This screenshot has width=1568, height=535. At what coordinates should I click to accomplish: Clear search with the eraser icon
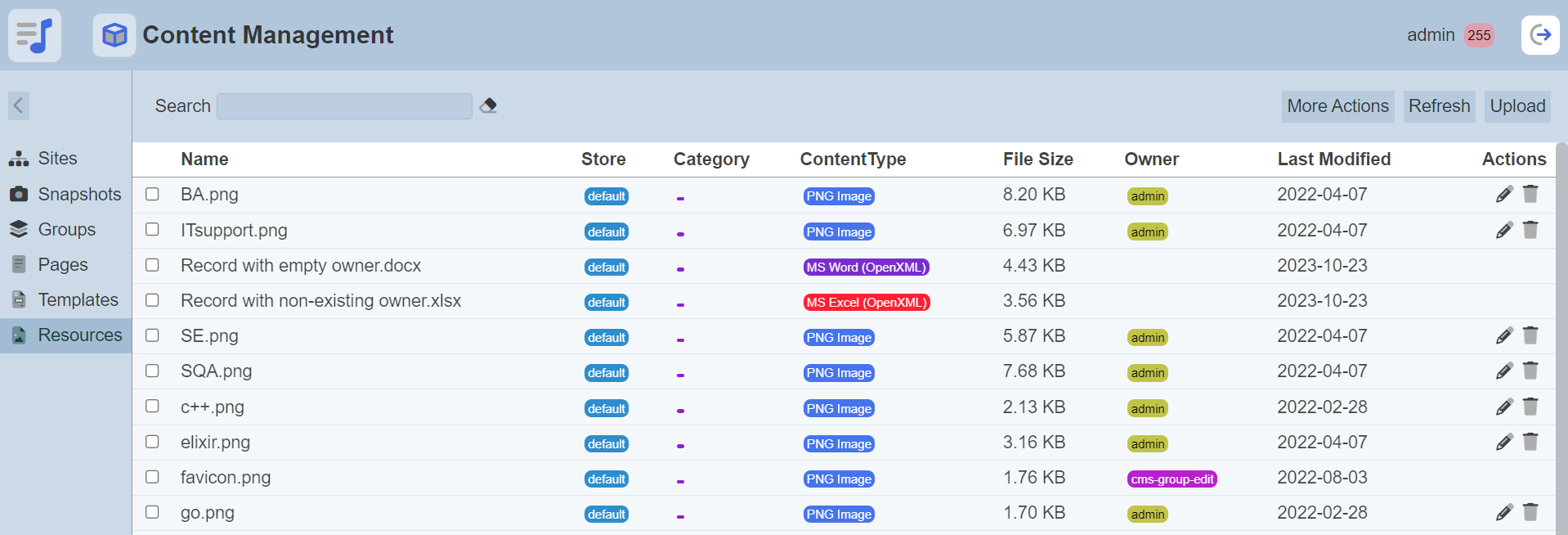pyautogui.click(x=488, y=106)
